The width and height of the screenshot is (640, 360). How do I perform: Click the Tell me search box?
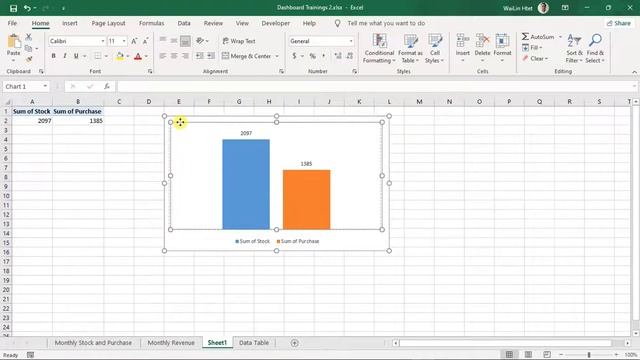coord(386,23)
